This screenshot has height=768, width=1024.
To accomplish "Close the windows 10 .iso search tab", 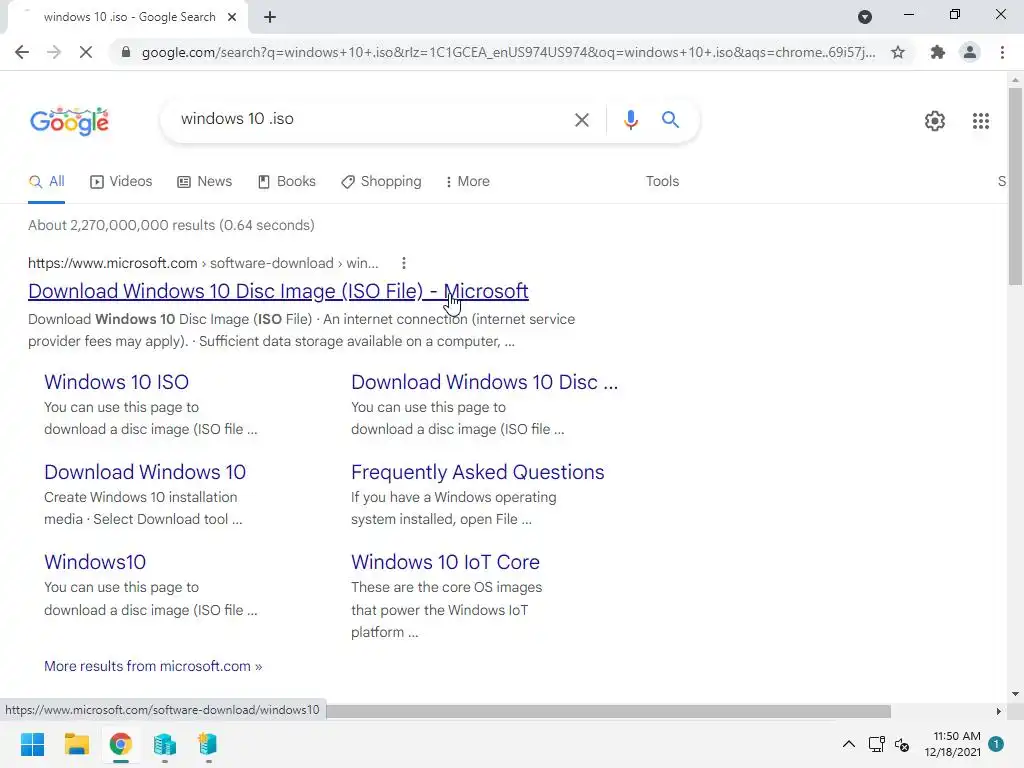I will [232, 17].
